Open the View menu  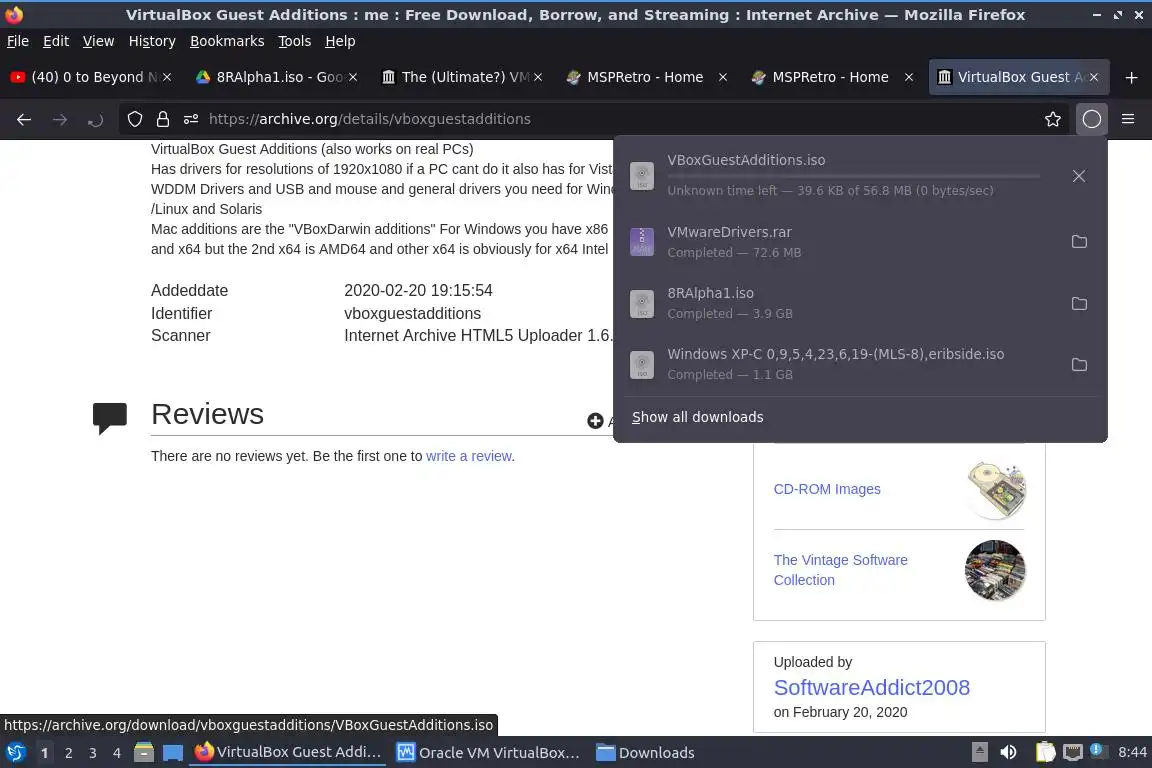click(98, 41)
